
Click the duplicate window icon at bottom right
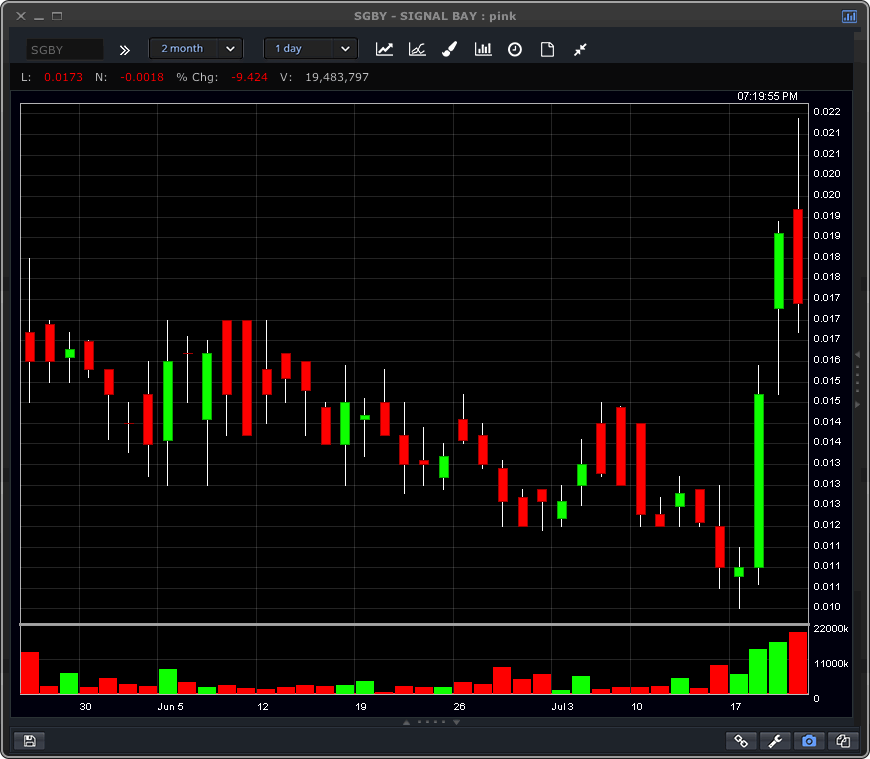843,741
